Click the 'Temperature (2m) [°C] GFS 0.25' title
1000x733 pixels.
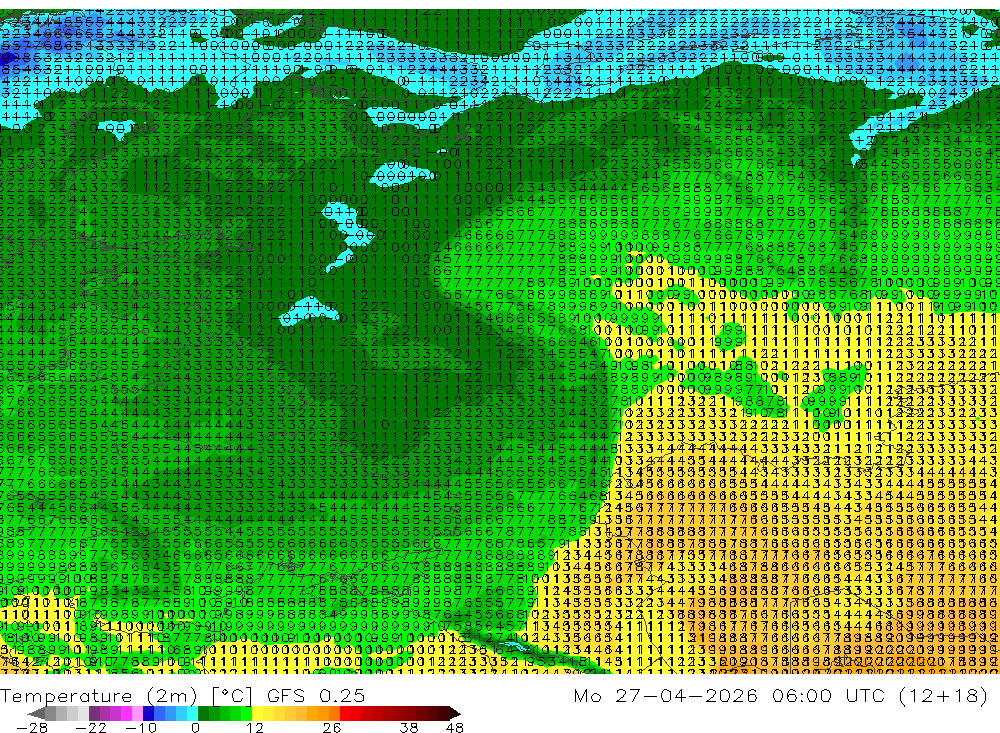point(182,695)
